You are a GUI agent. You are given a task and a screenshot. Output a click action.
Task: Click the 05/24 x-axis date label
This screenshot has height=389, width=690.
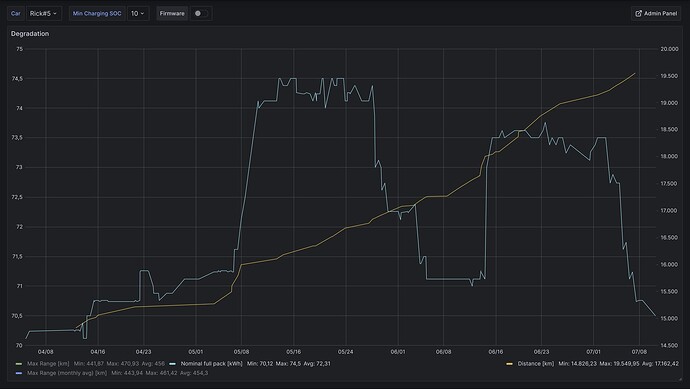click(x=345, y=352)
